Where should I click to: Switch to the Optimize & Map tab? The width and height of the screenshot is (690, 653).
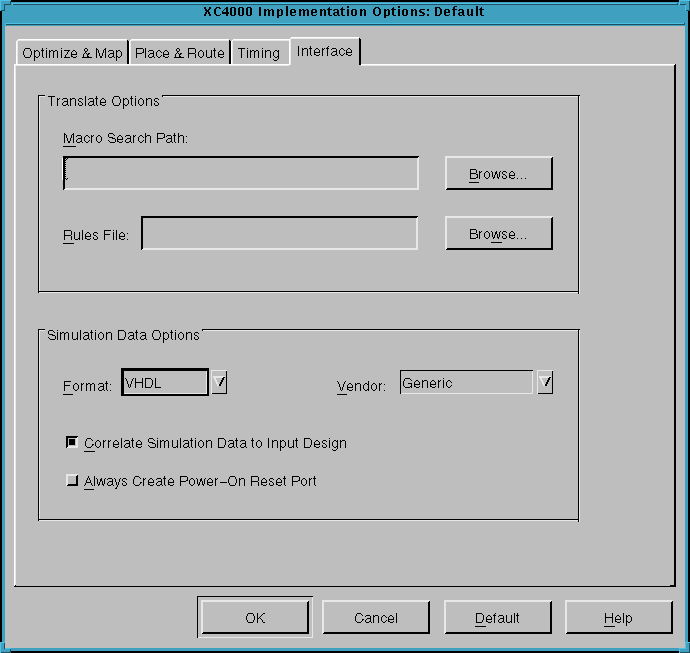(x=72, y=53)
